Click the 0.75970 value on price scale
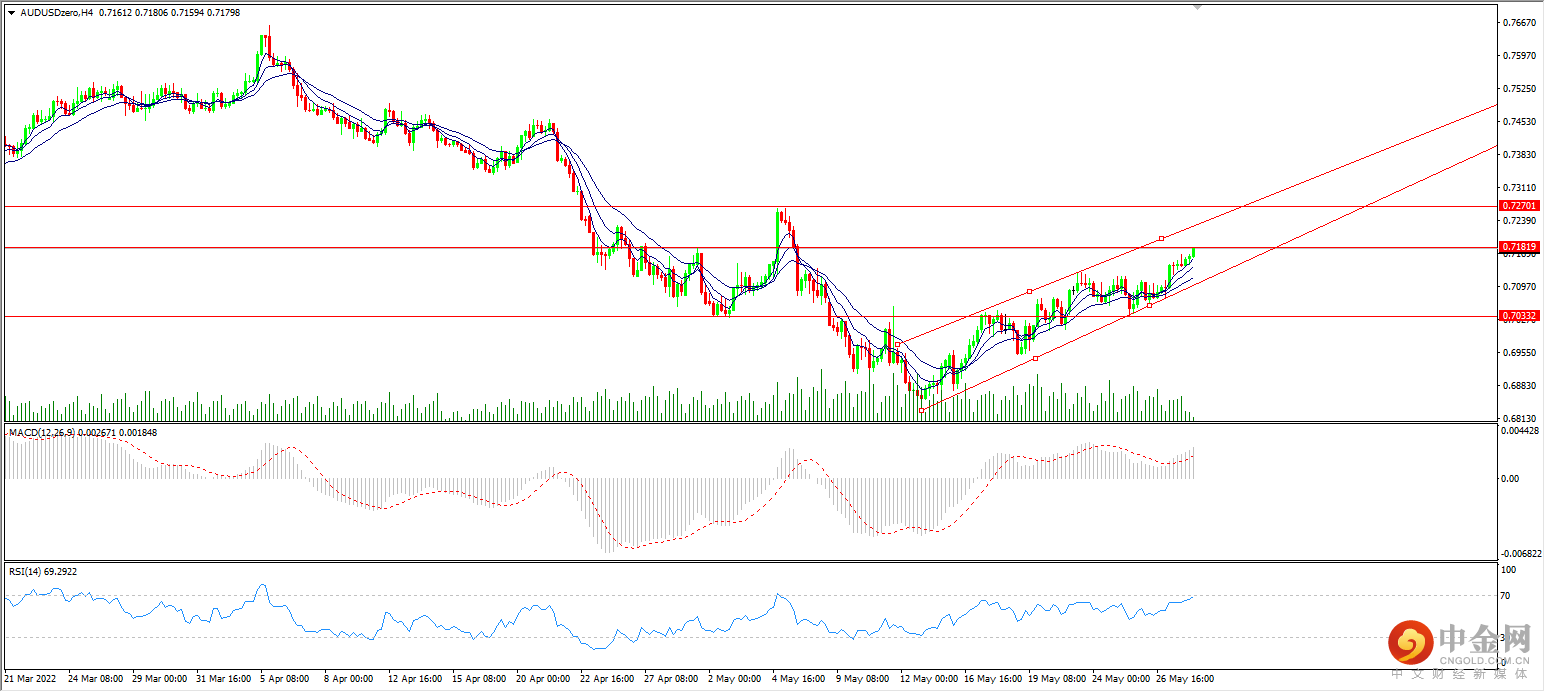Viewport: 1545px width, 692px height. pyautogui.click(x=1520, y=55)
